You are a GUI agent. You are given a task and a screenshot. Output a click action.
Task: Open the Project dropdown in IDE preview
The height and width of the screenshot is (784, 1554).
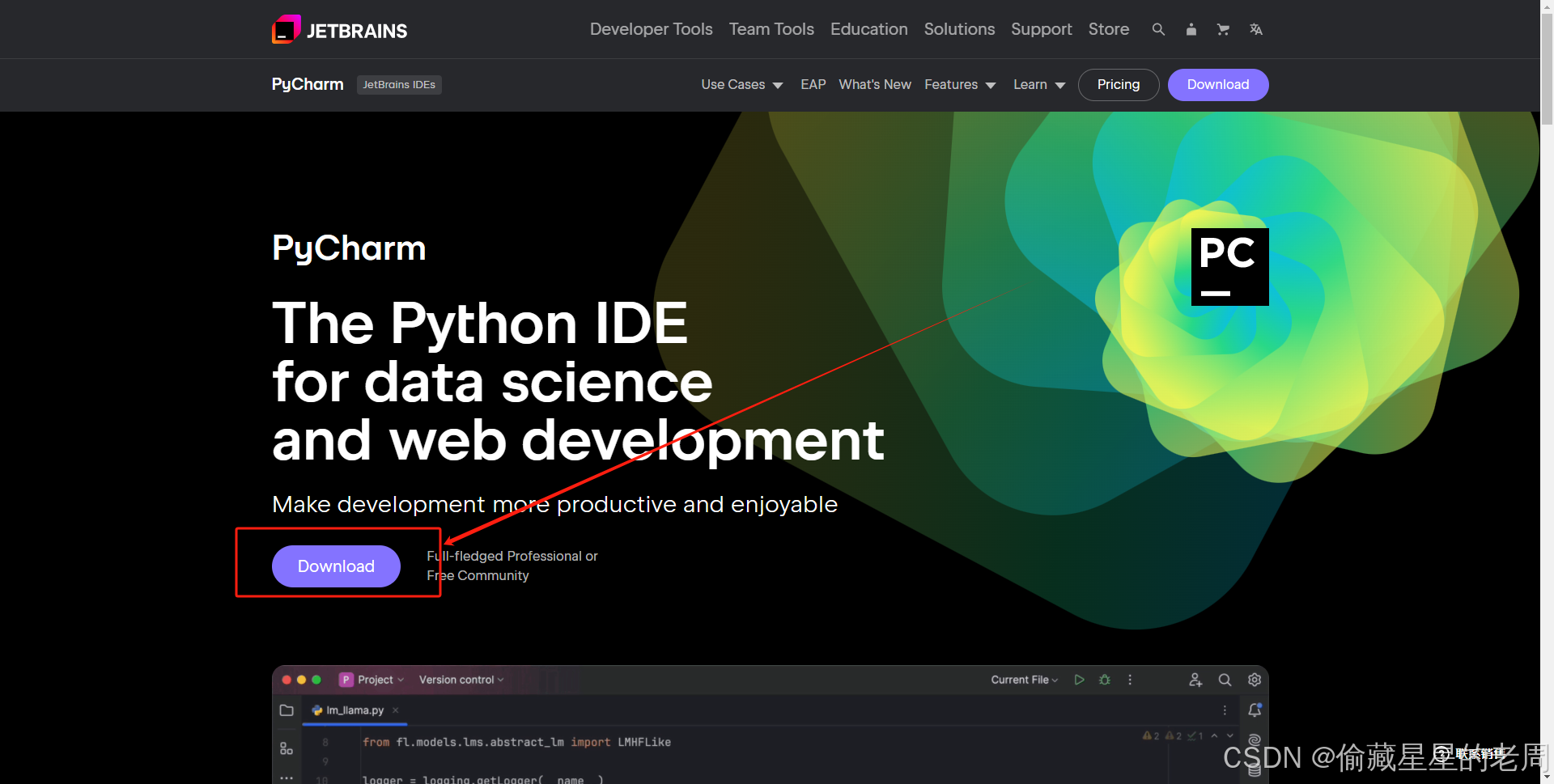pos(372,680)
